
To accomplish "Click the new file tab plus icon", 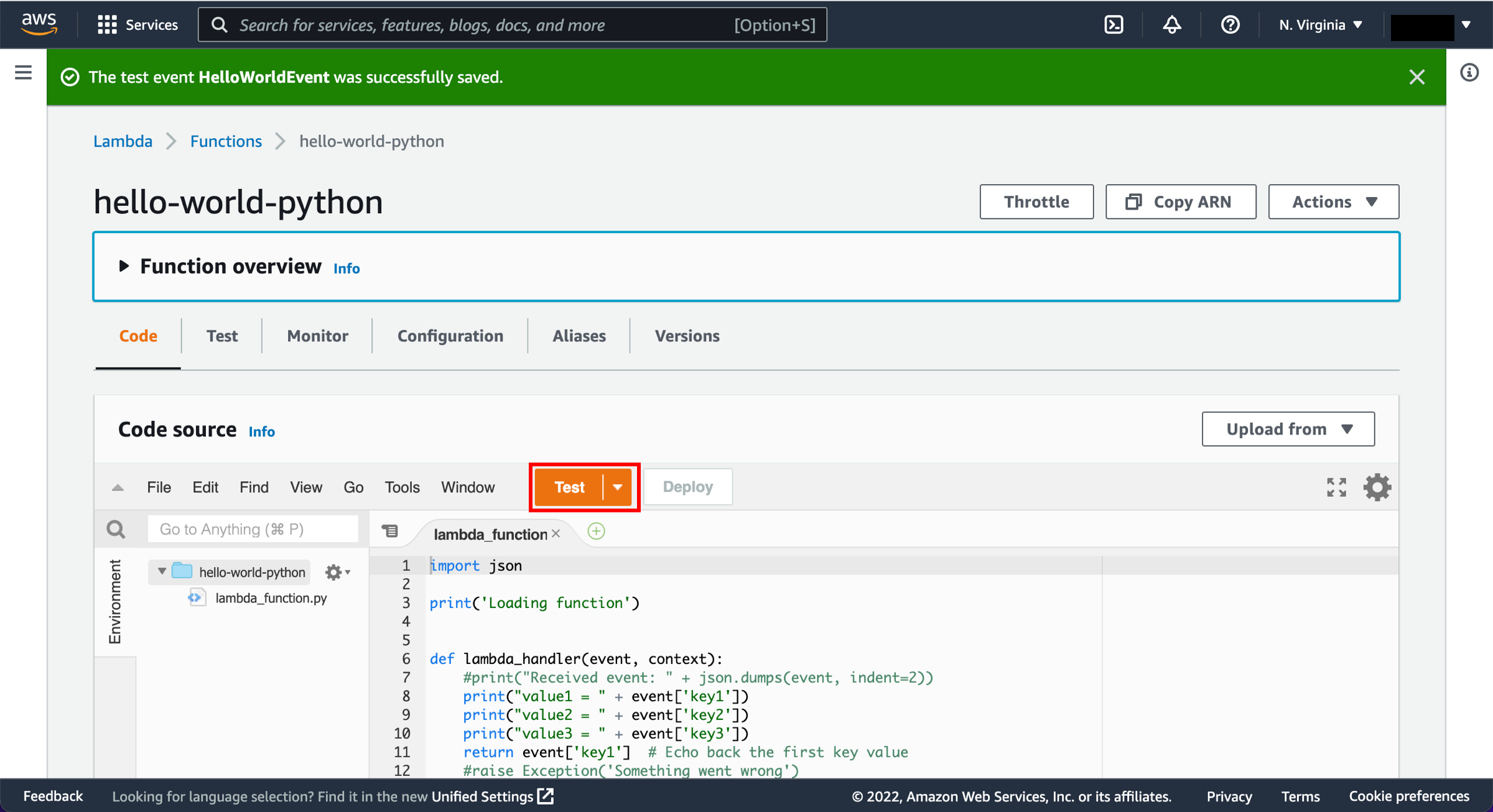I will coord(596,530).
